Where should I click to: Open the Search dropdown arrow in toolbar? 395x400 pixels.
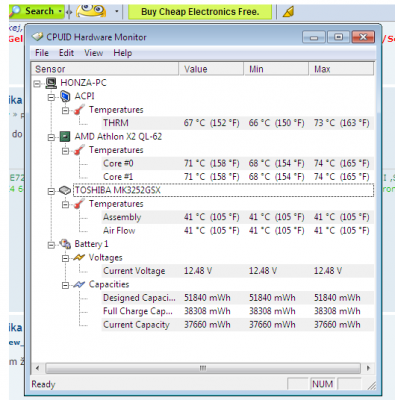pos(60,11)
